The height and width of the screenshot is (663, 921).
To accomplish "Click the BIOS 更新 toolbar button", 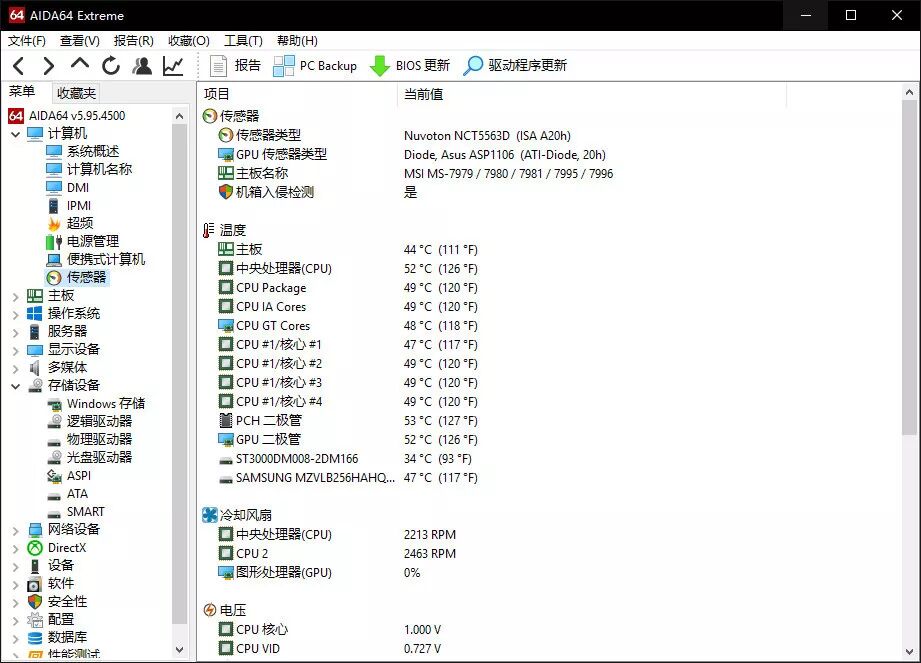I will pos(410,66).
